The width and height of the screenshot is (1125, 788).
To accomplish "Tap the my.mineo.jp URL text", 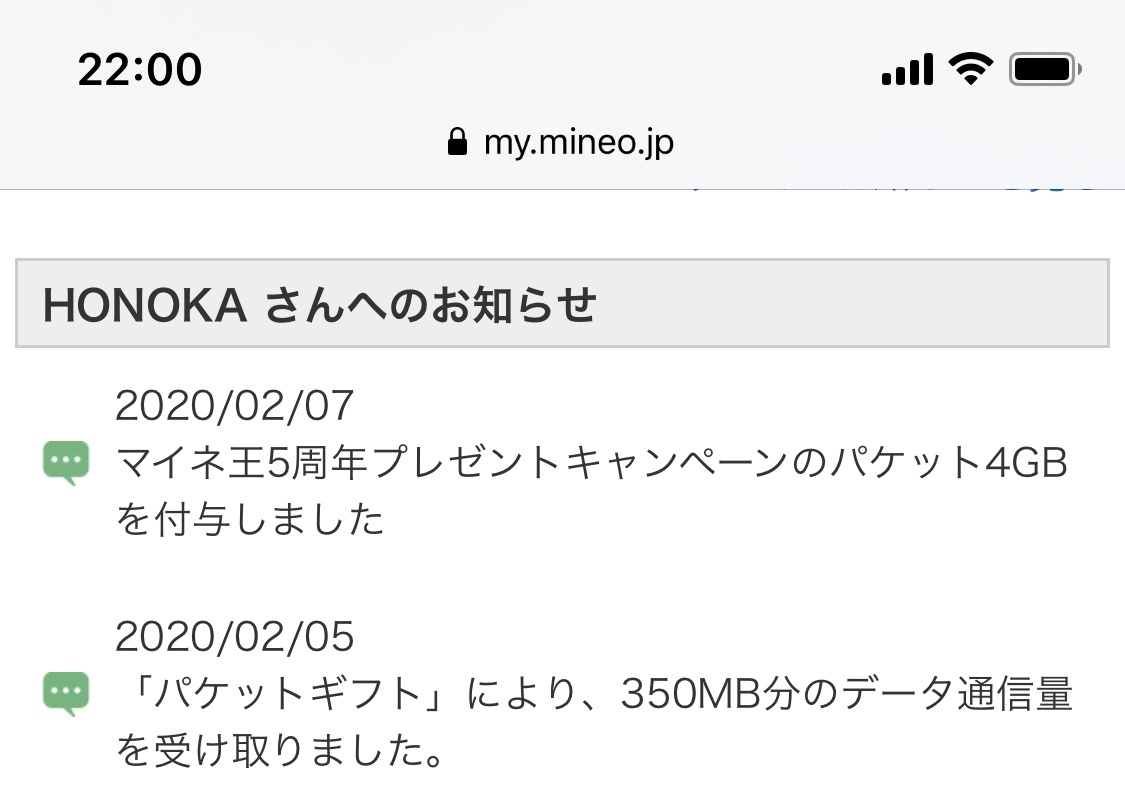I will point(578,142).
